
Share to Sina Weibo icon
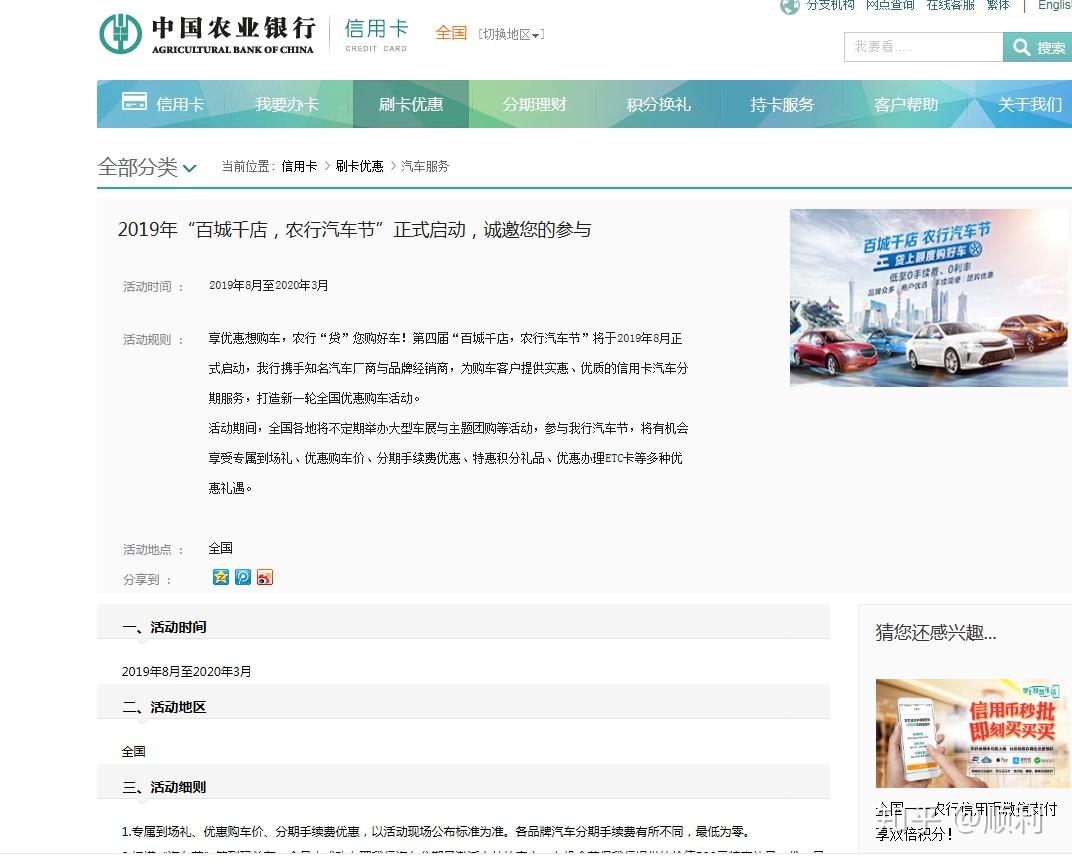point(265,577)
